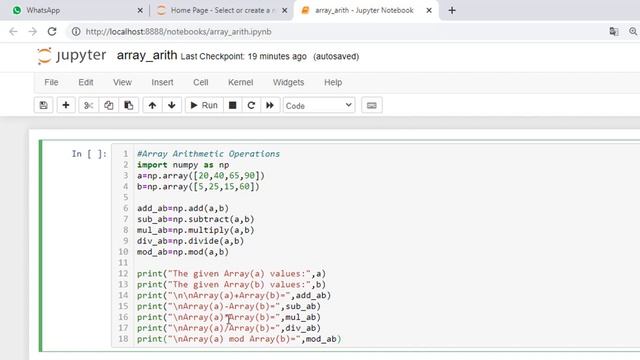
Task: Rename the notebook title array_arith
Action: (147, 56)
